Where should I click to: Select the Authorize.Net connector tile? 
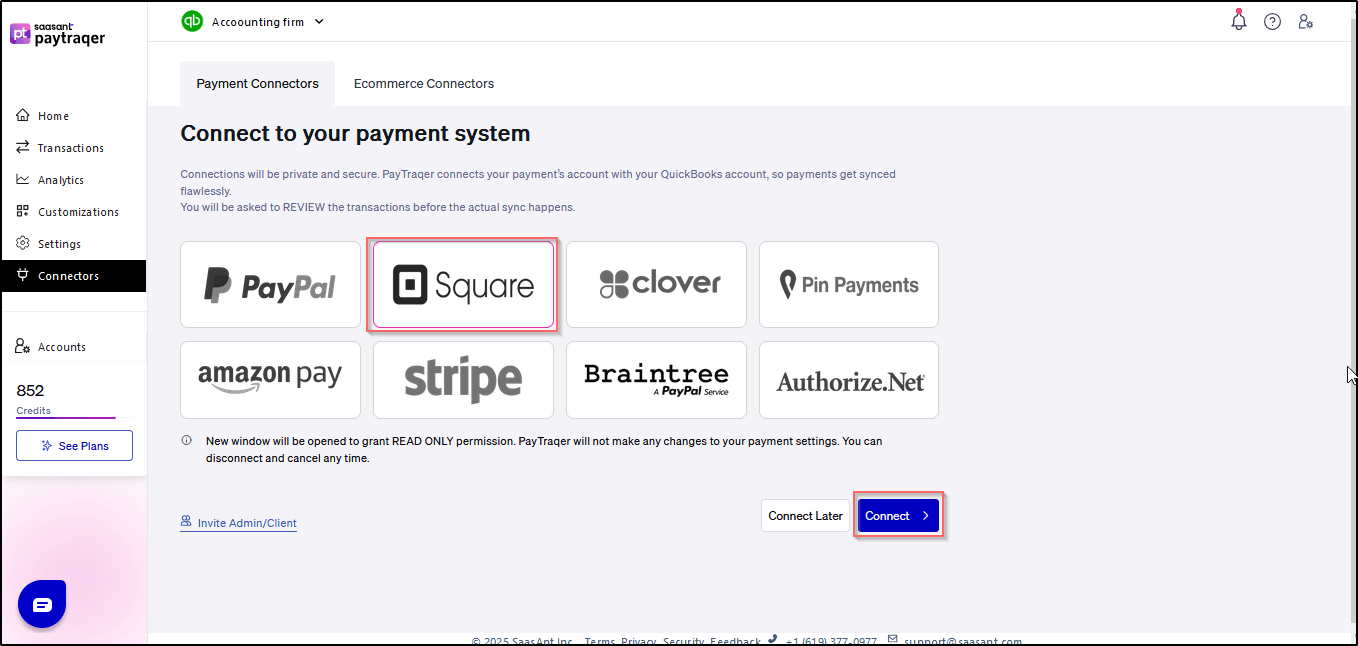849,380
